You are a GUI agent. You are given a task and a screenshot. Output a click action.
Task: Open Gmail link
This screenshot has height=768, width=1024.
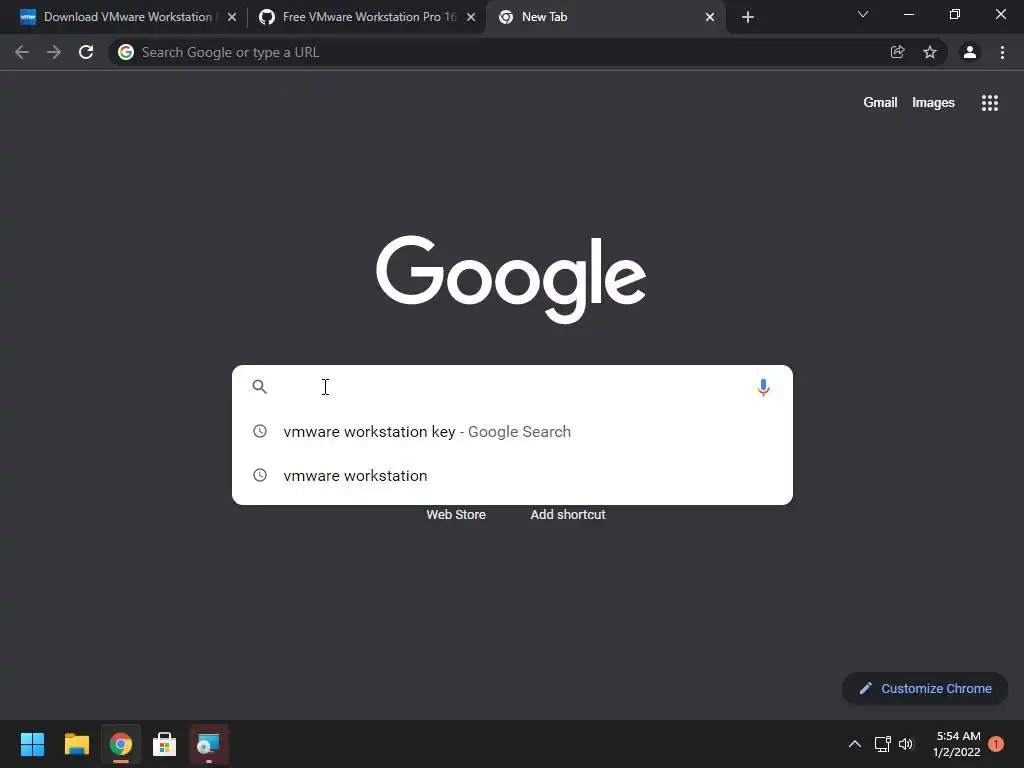coord(880,103)
